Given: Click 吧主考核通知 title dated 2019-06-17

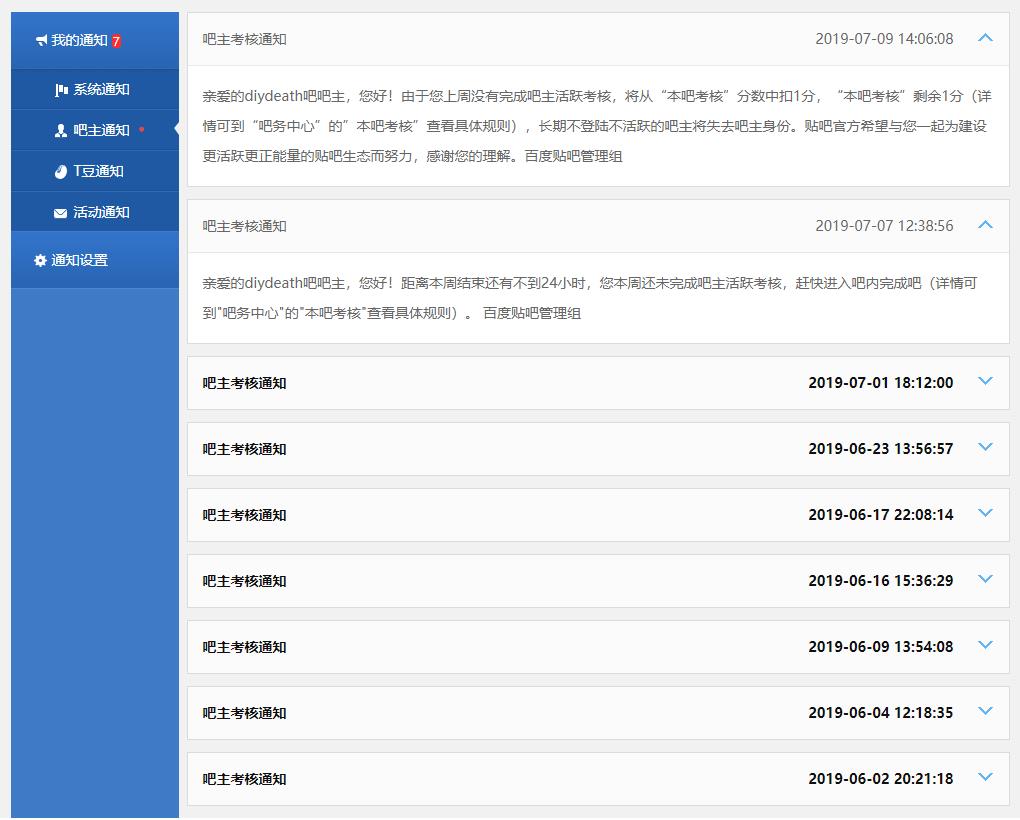Looking at the screenshot, I should [245, 515].
